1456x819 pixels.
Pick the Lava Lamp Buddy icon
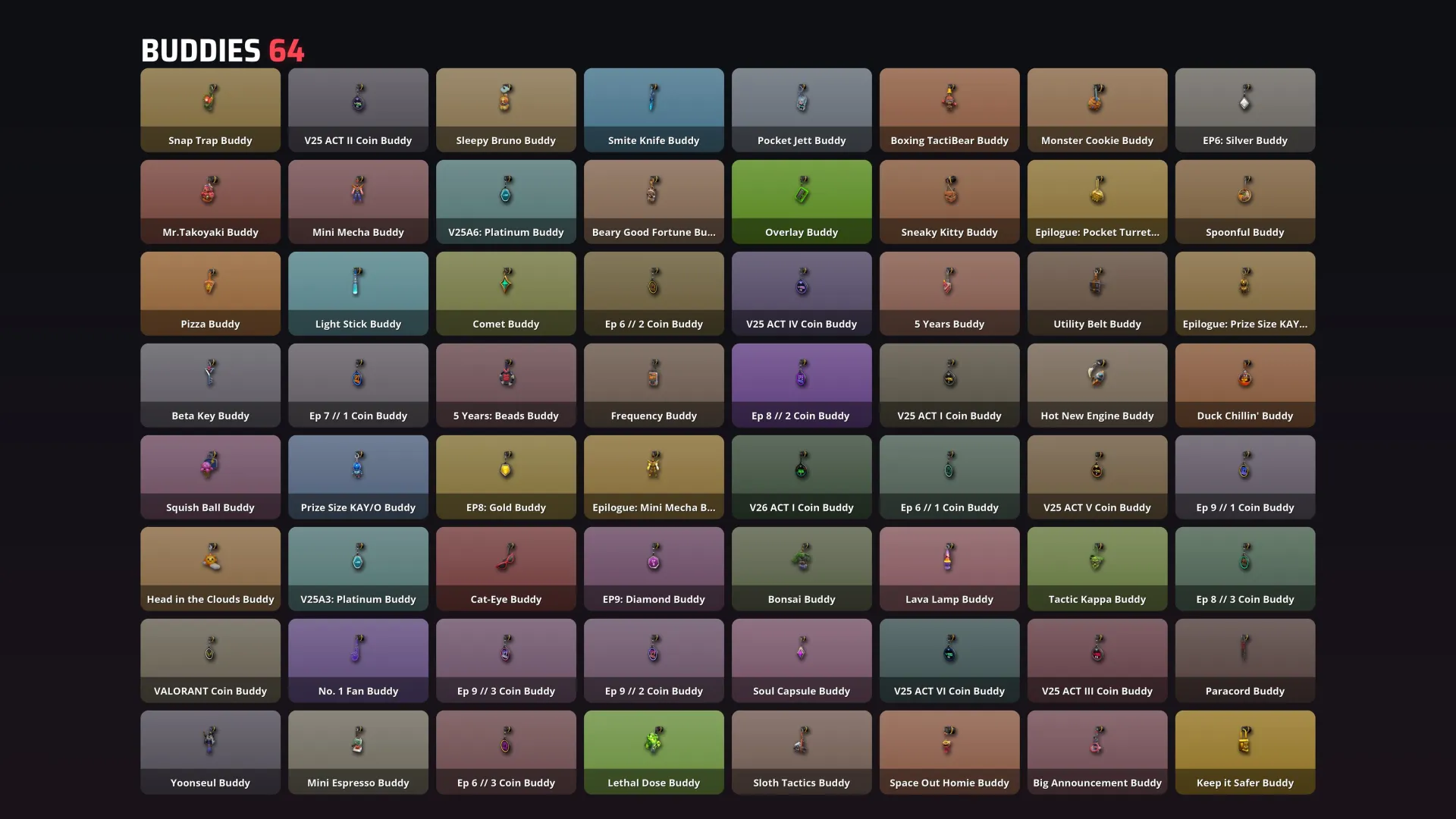[948, 557]
